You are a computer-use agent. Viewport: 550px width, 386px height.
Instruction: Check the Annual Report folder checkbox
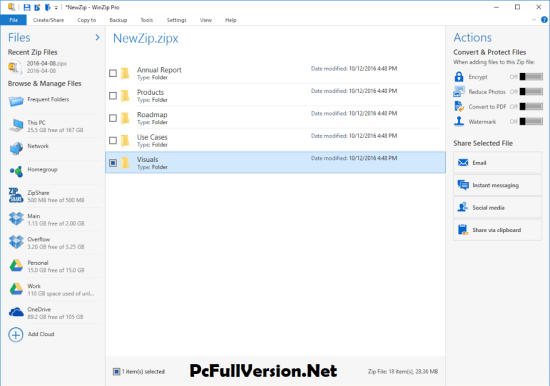[113, 73]
